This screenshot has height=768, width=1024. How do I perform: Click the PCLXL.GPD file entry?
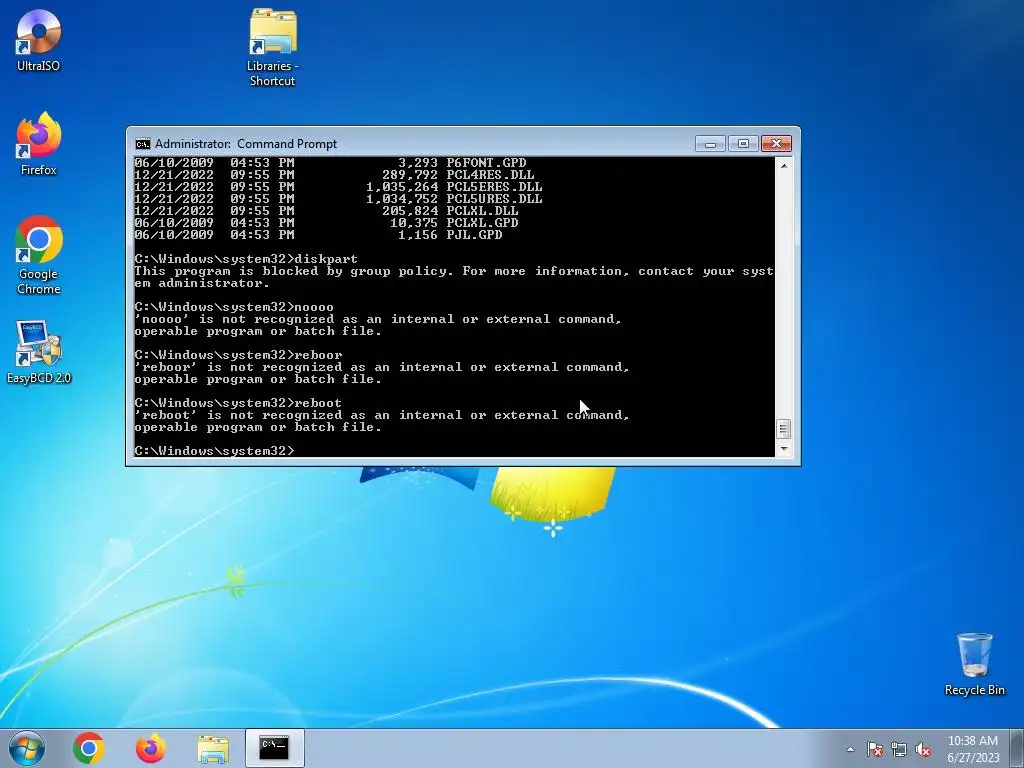tap(327, 223)
